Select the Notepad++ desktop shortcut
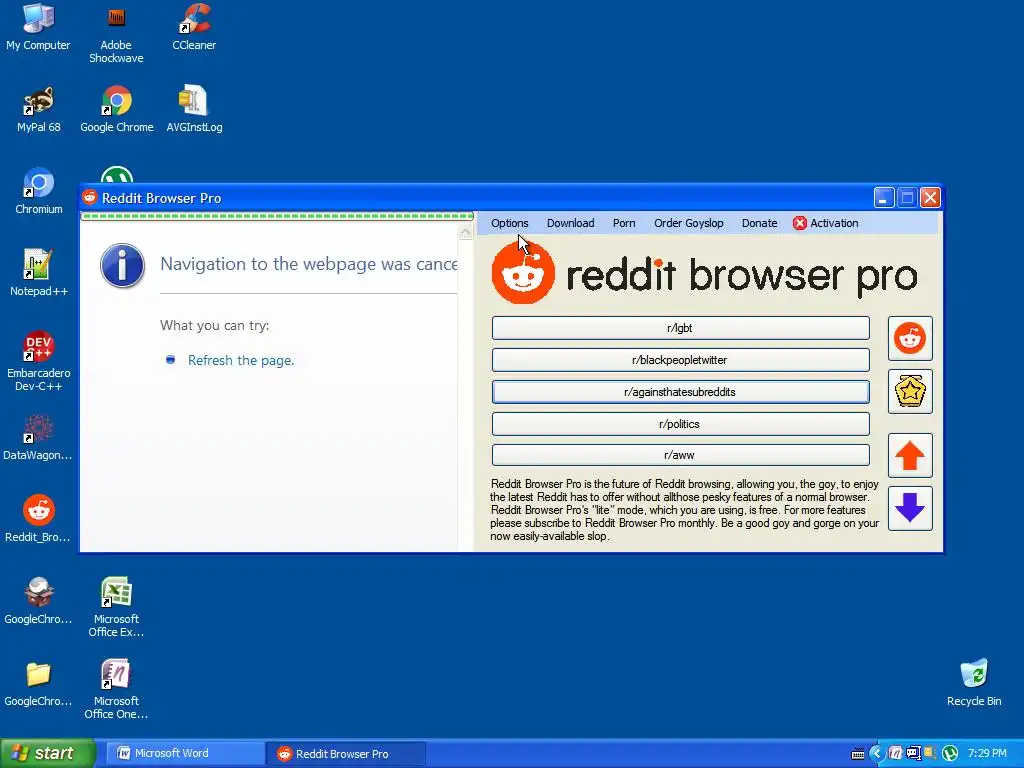Image resolution: width=1024 pixels, height=768 pixels. (39, 274)
